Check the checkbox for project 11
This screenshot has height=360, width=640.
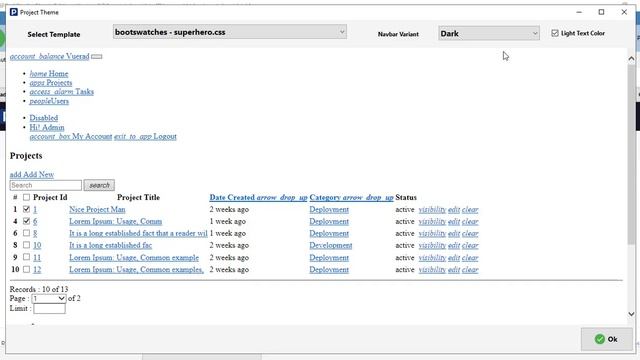coord(27,257)
